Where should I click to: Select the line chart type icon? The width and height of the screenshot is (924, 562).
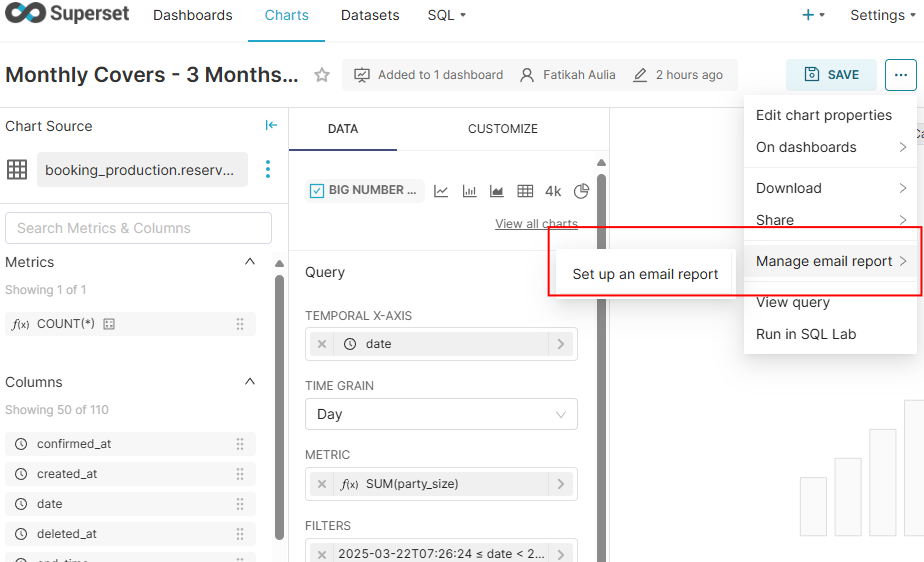[441, 191]
